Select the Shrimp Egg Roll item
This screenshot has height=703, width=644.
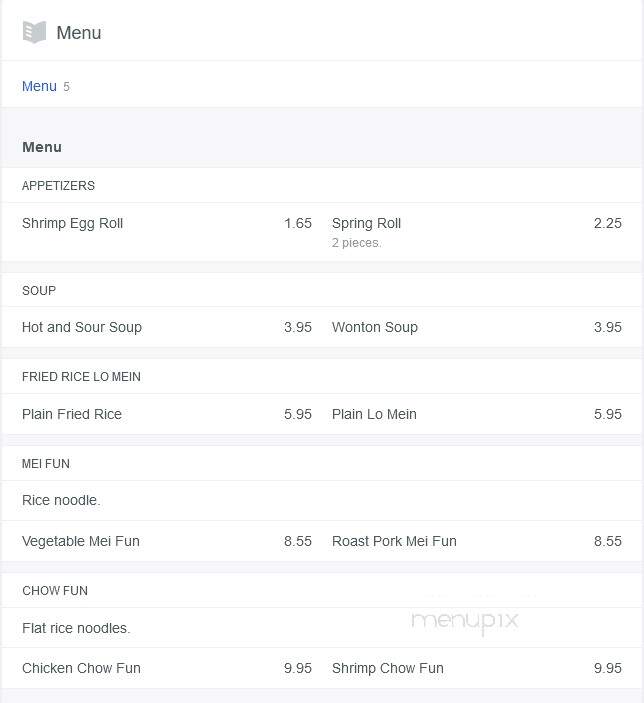coord(72,223)
